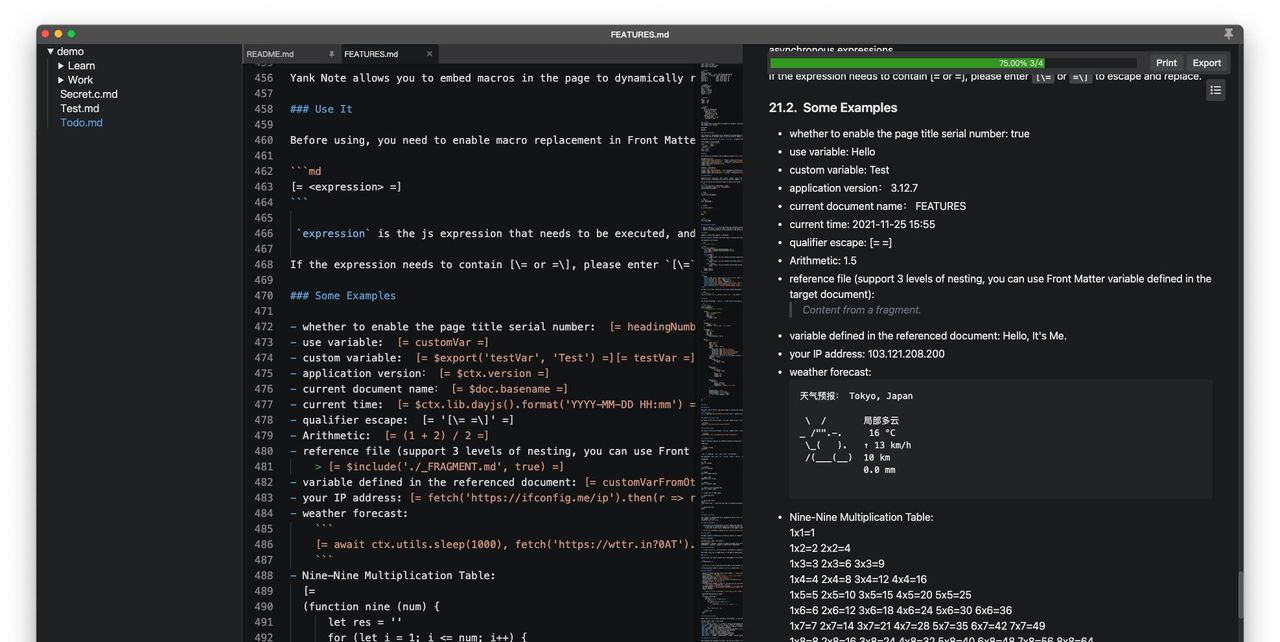The image size is (1280, 642).
Task: Select Todo.md in the file tree
Action: click(x=81, y=123)
